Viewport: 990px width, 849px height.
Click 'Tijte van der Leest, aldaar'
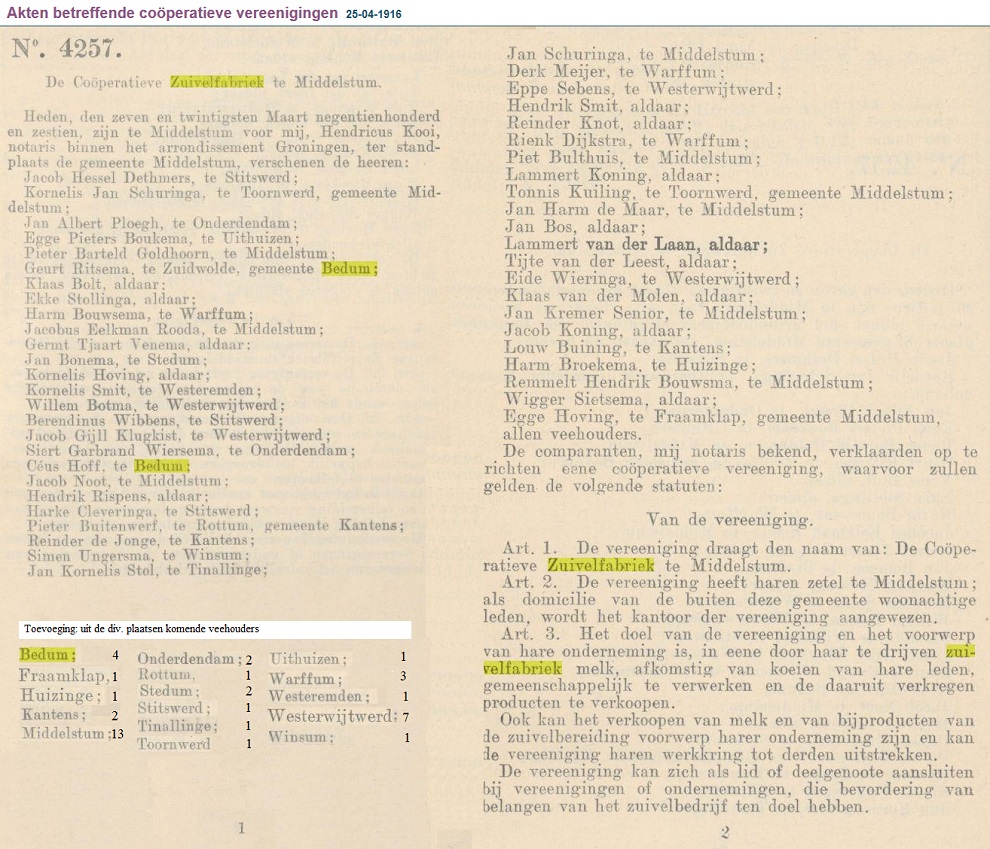click(x=621, y=261)
